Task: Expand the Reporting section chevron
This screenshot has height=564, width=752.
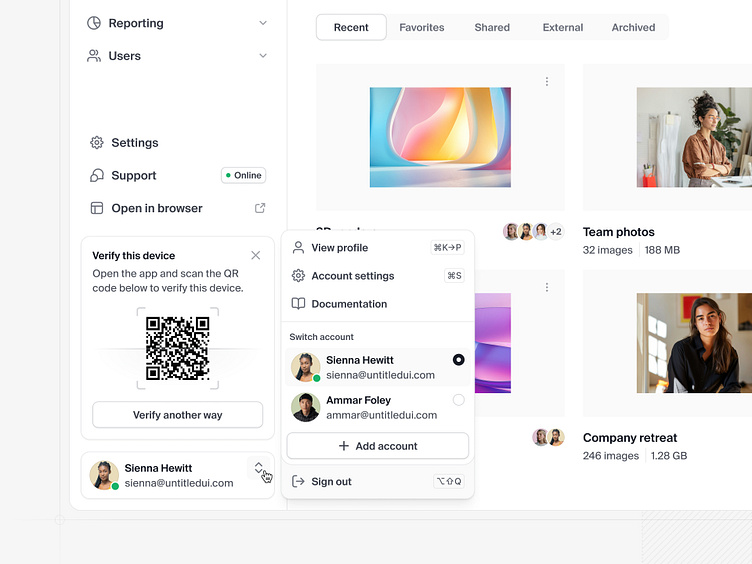Action: pos(263,23)
